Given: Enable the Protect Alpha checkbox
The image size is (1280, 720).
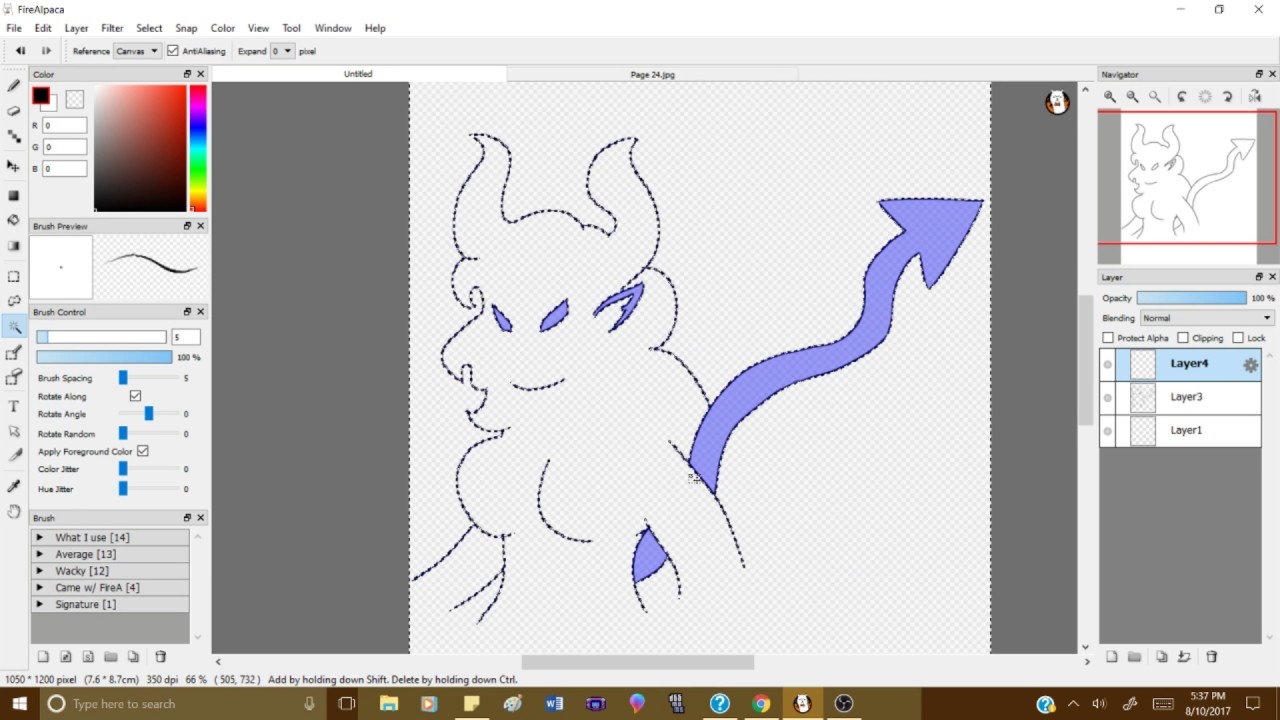Looking at the screenshot, I should (1108, 338).
